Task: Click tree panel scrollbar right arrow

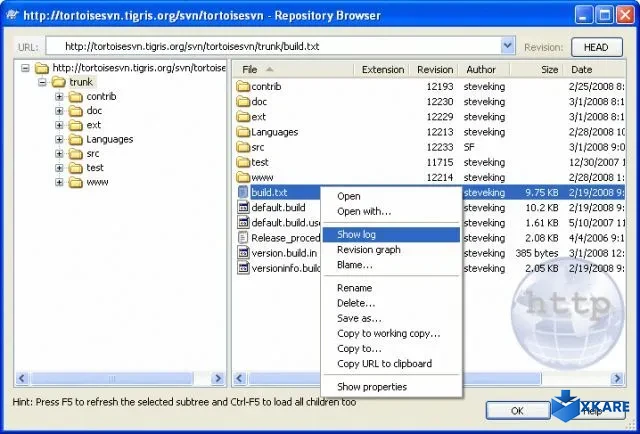Action: pyautogui.click(x=218, y=378)
